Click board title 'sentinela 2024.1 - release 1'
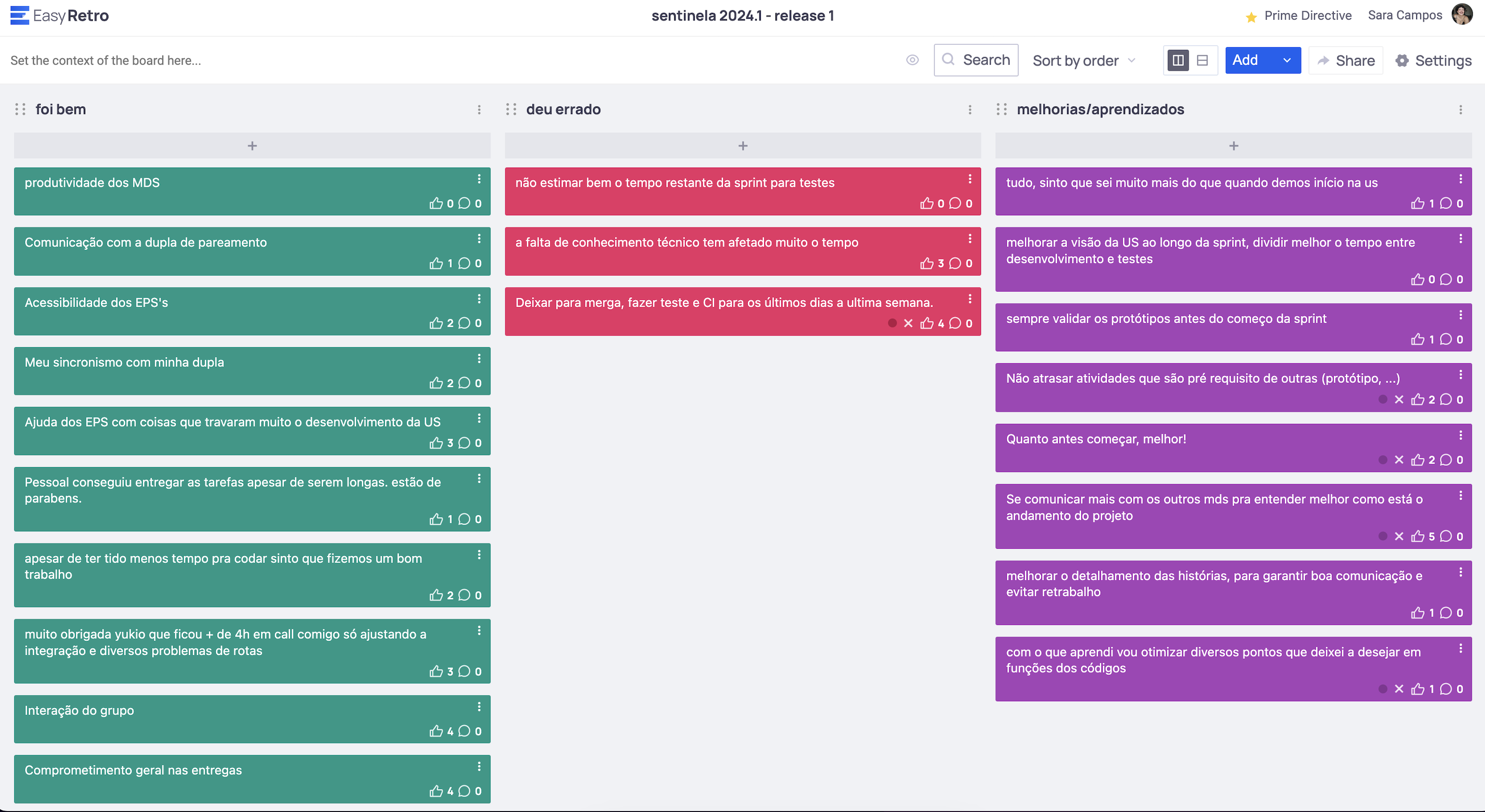1485x812 pixels. point(742,16)
